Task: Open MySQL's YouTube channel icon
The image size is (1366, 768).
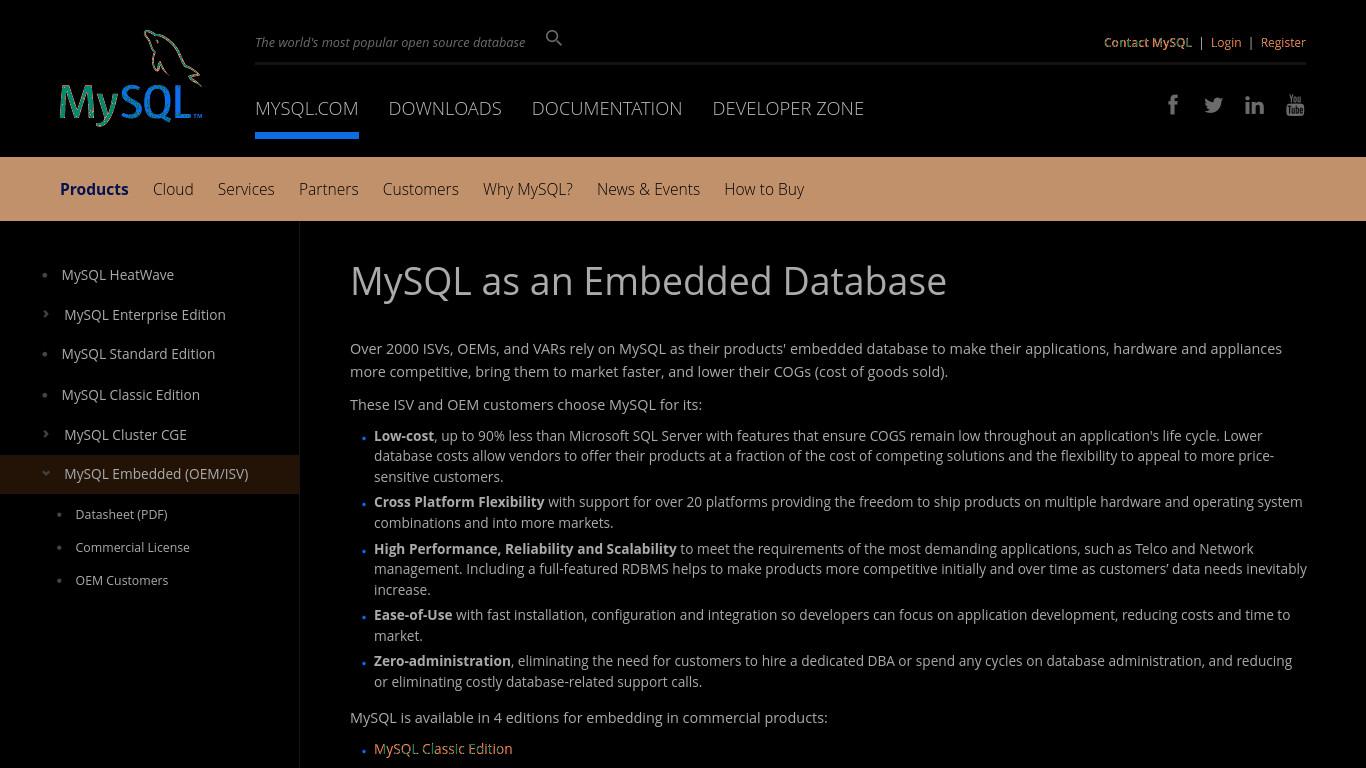Action: click(x=1295, y=105)
